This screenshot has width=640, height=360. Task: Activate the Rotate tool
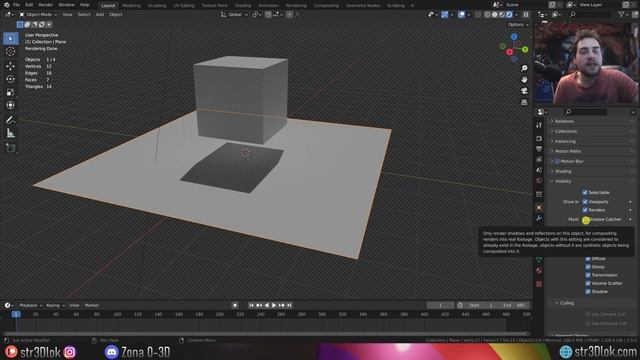click(11, 79)
